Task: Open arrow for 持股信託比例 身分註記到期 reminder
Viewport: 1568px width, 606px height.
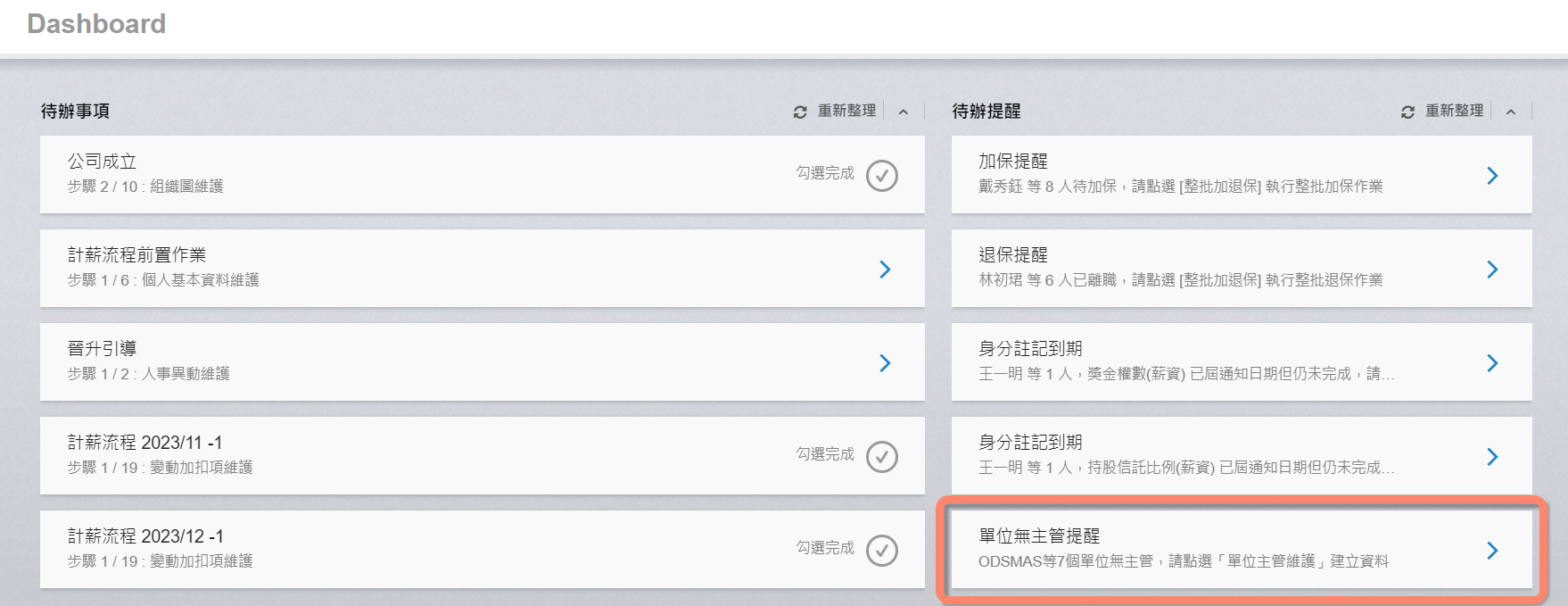Action: (x=1492, y=457)
